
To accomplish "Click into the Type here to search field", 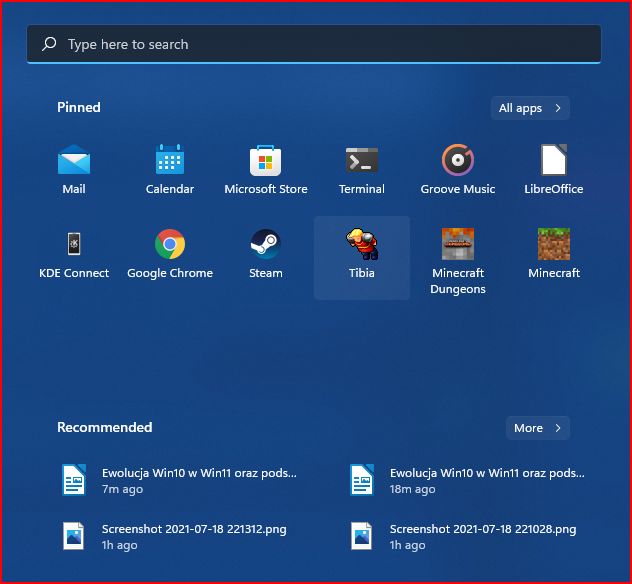I will click(314, 44).
